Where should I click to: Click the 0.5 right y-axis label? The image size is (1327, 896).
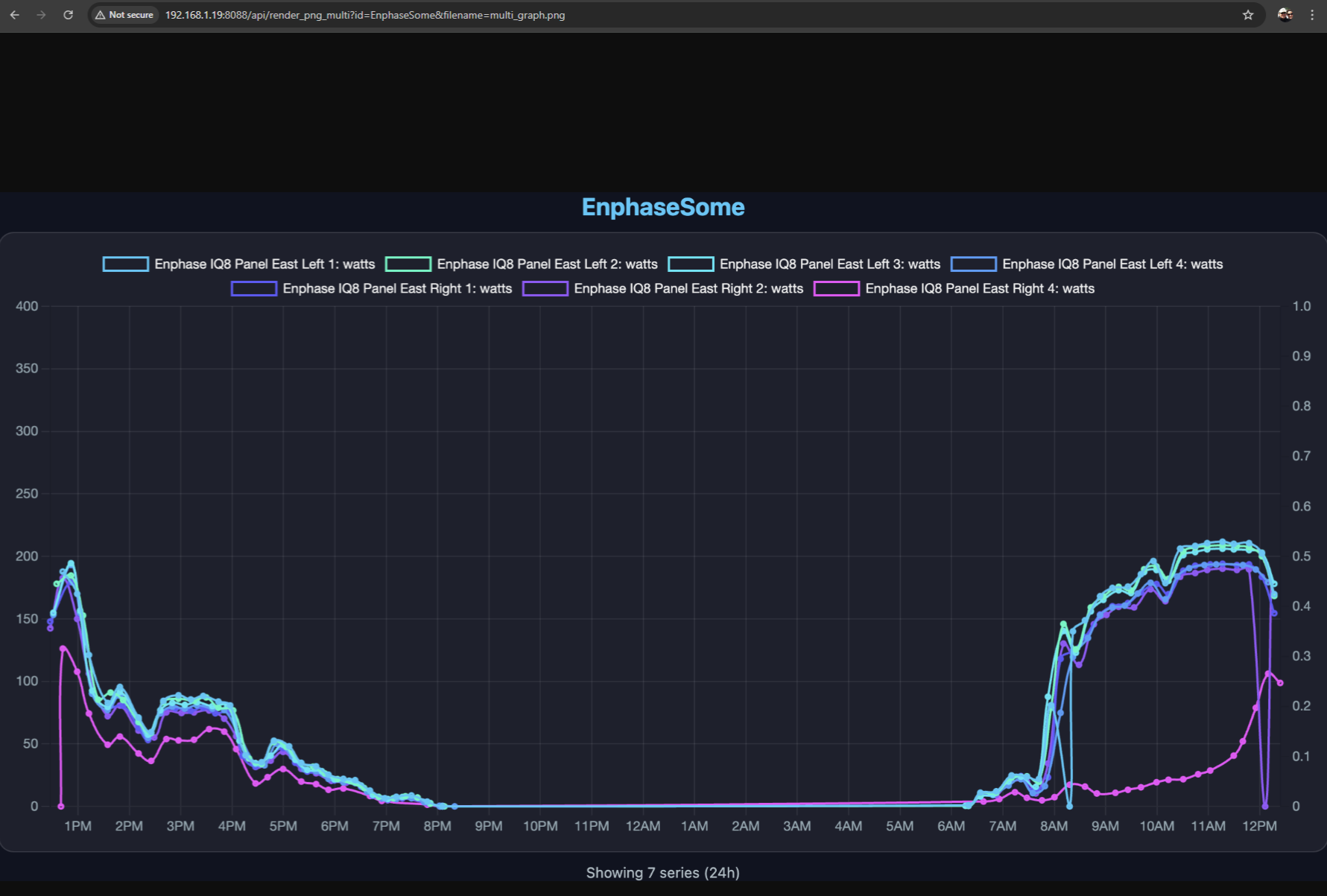coord(1302,556)
